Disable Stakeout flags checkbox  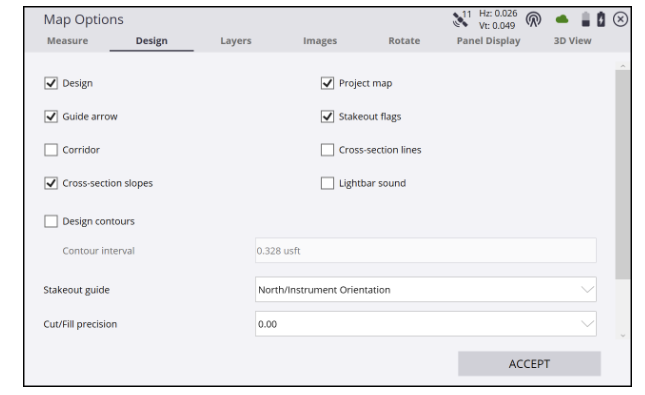(x=327, y=116)
